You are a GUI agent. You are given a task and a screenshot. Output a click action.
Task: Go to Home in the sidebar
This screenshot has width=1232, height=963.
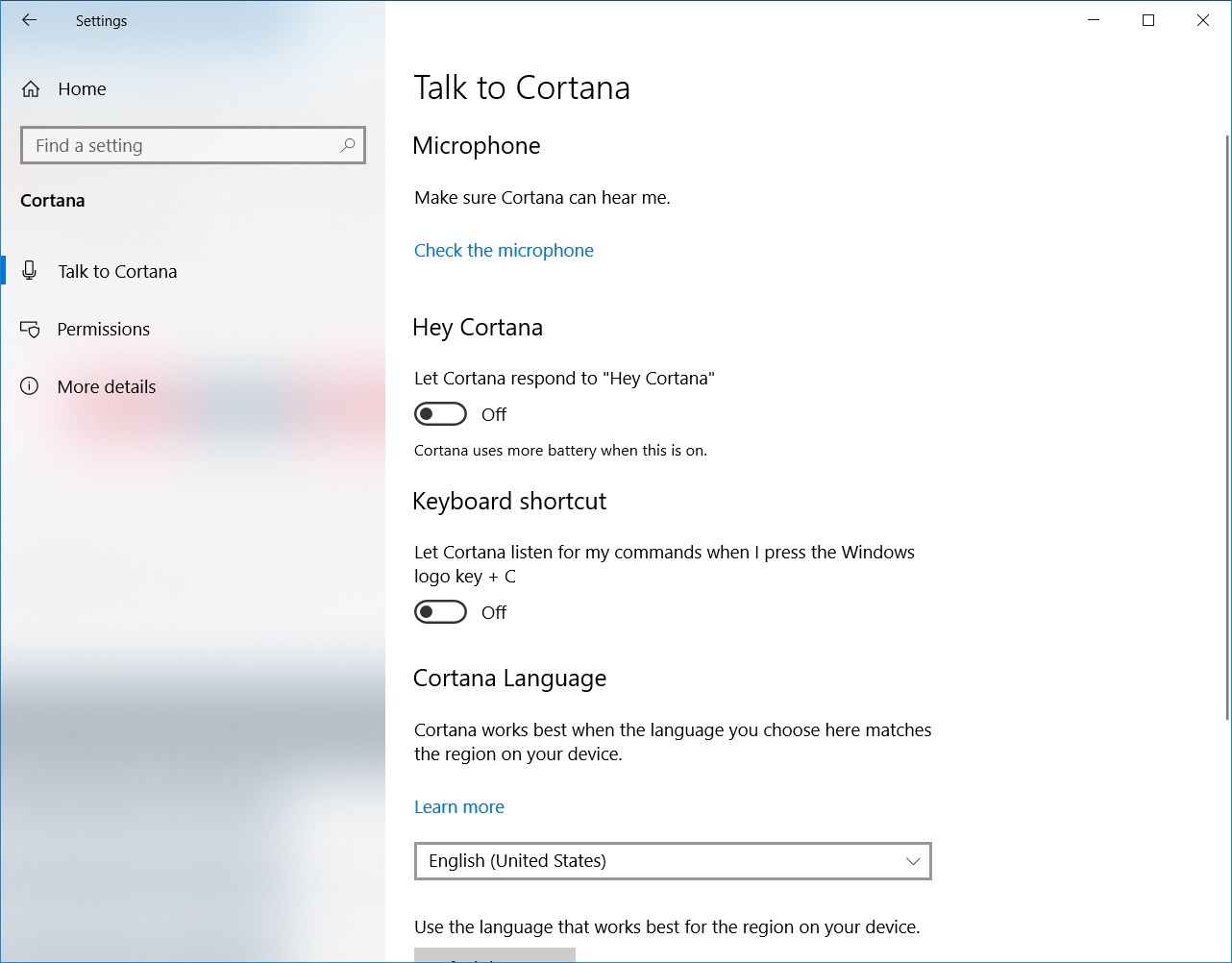point(192,89)
